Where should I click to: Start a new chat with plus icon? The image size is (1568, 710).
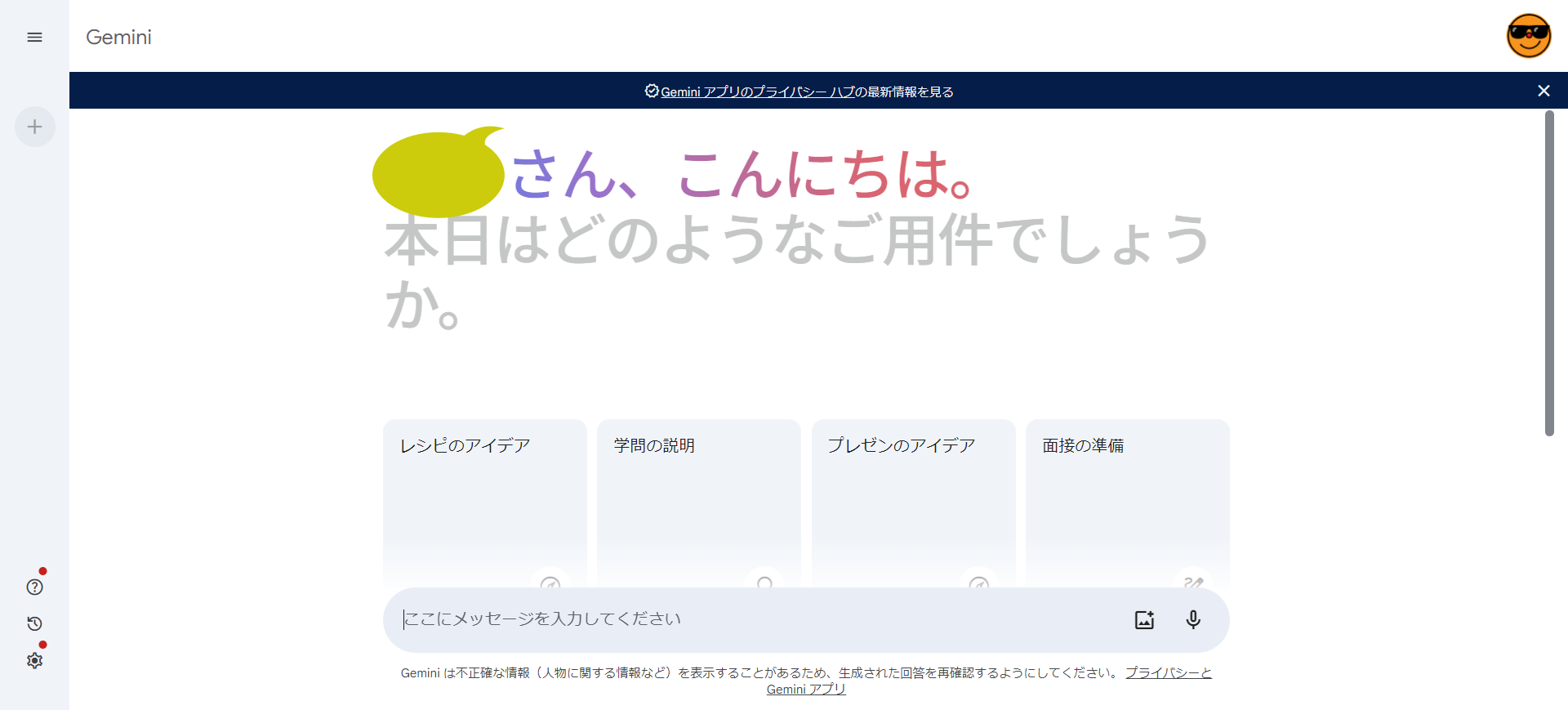35,127
